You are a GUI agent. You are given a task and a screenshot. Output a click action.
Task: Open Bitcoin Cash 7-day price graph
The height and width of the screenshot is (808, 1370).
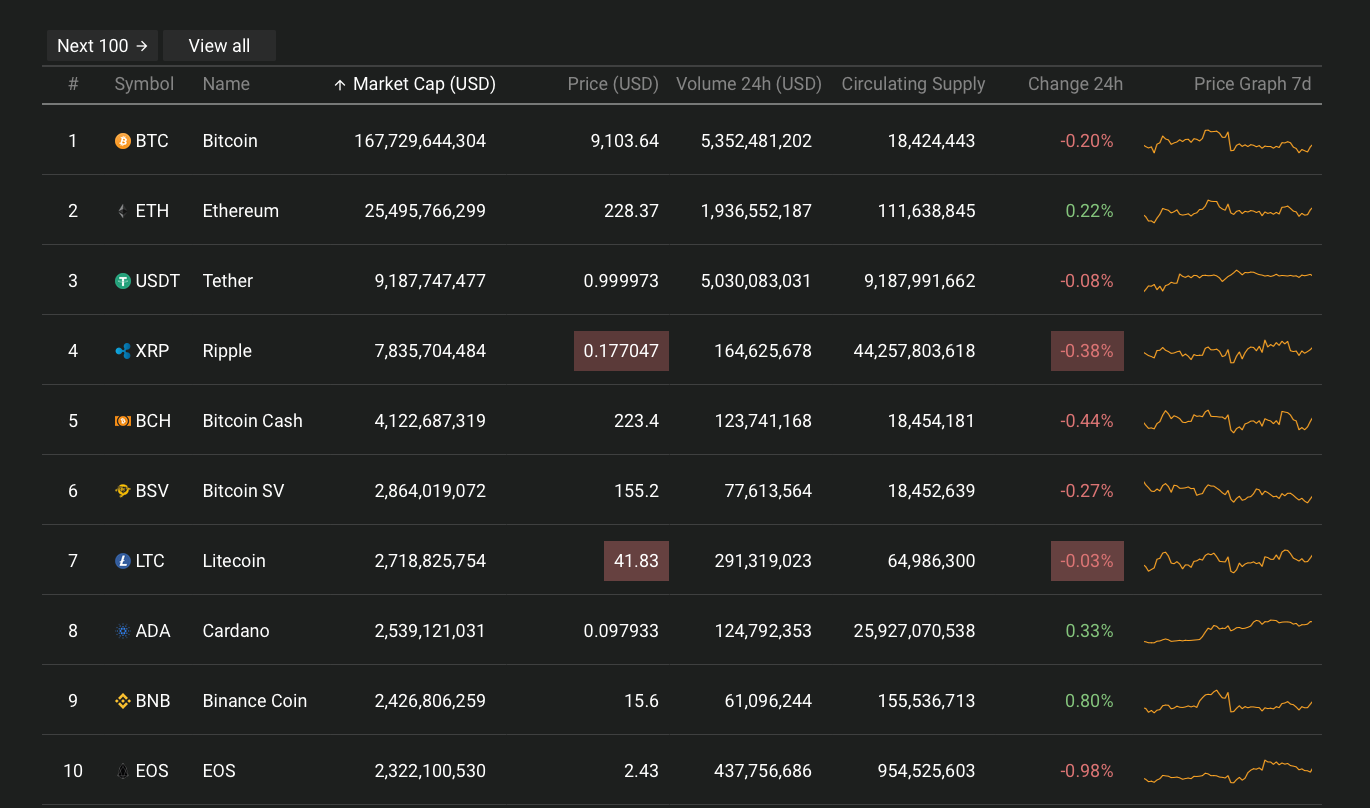click(x=1228, y=421)
